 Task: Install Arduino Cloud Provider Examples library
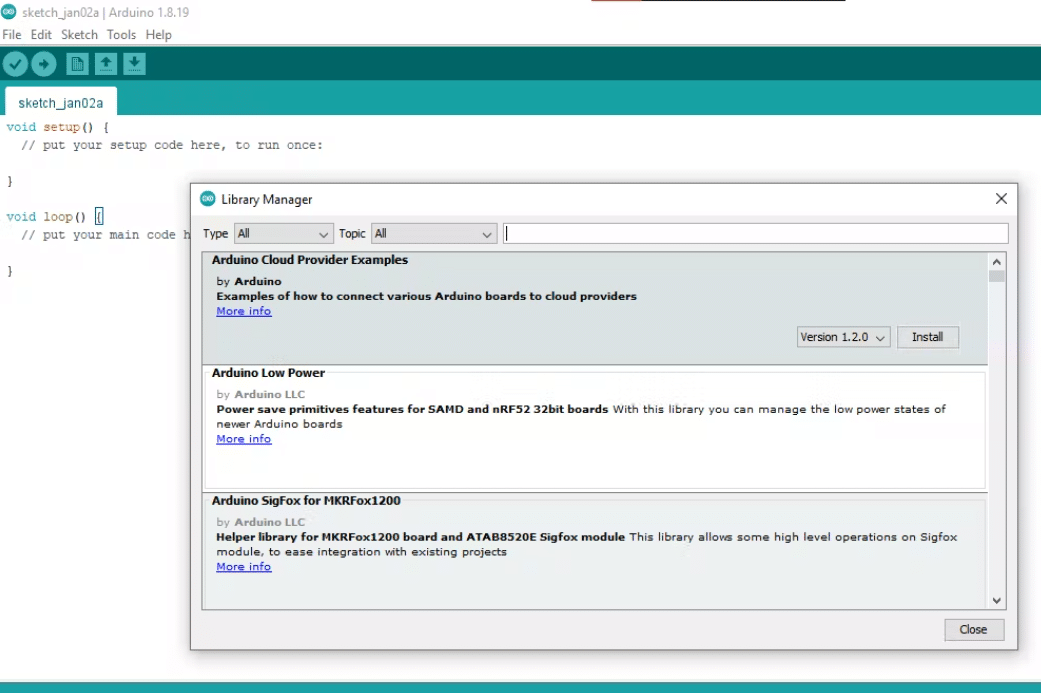[927, 337]
